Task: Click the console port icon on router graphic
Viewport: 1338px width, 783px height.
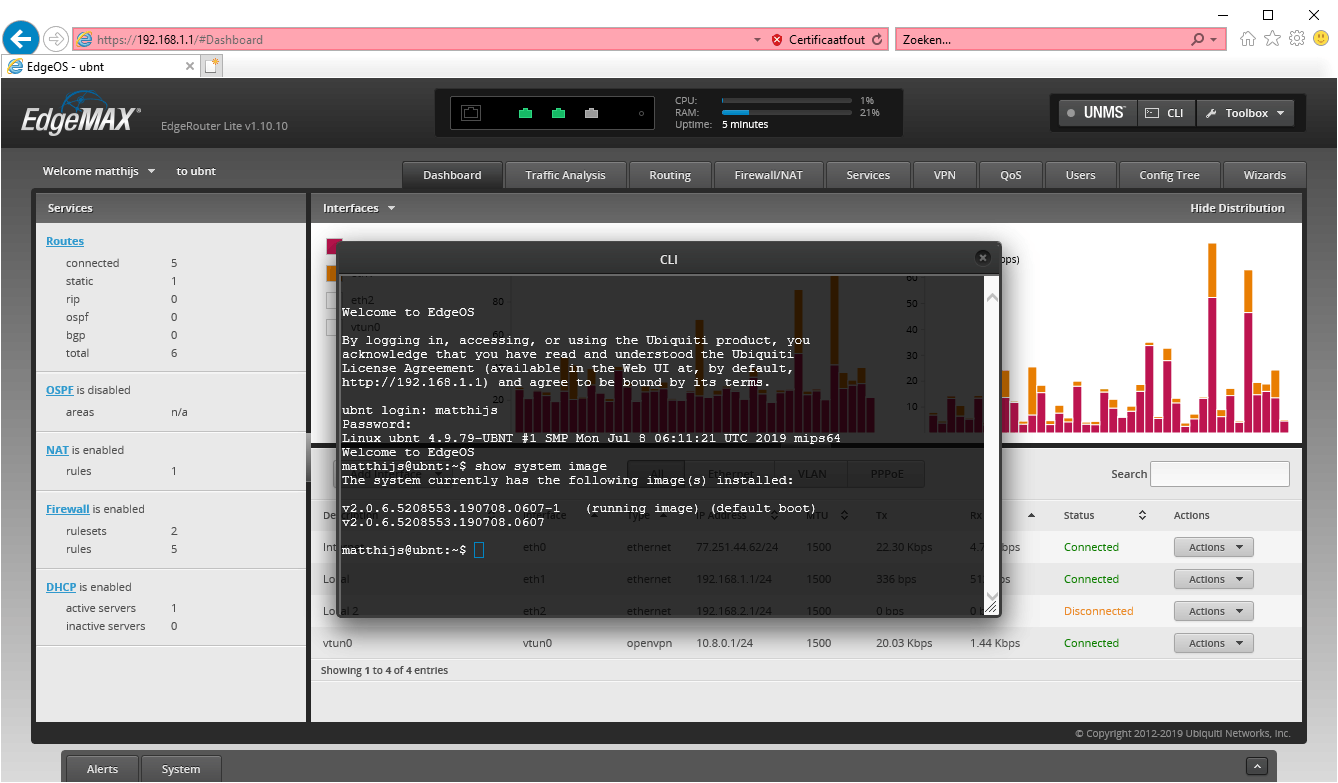Action: (x=471, y=113)
